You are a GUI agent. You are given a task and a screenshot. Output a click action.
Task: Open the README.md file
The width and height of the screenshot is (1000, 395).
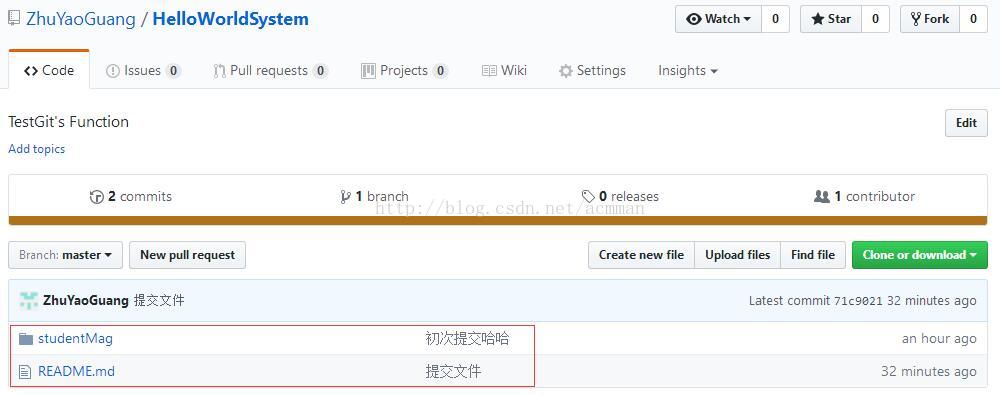[x=77, y=371]
